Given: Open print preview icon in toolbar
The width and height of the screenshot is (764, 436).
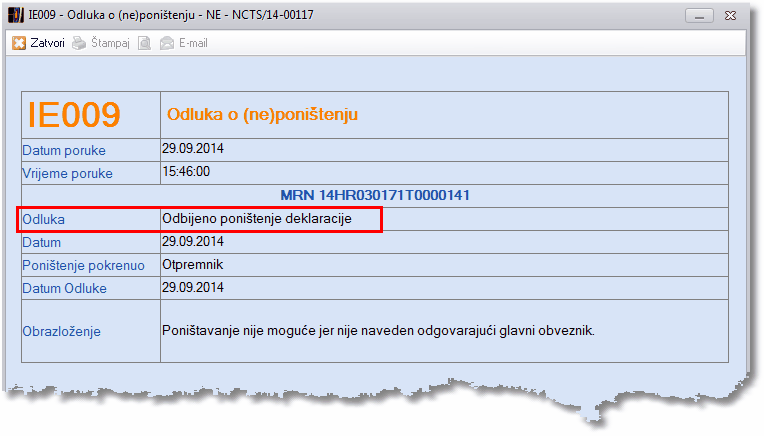Looking at the screenshot, I should [x=144, y=43].
